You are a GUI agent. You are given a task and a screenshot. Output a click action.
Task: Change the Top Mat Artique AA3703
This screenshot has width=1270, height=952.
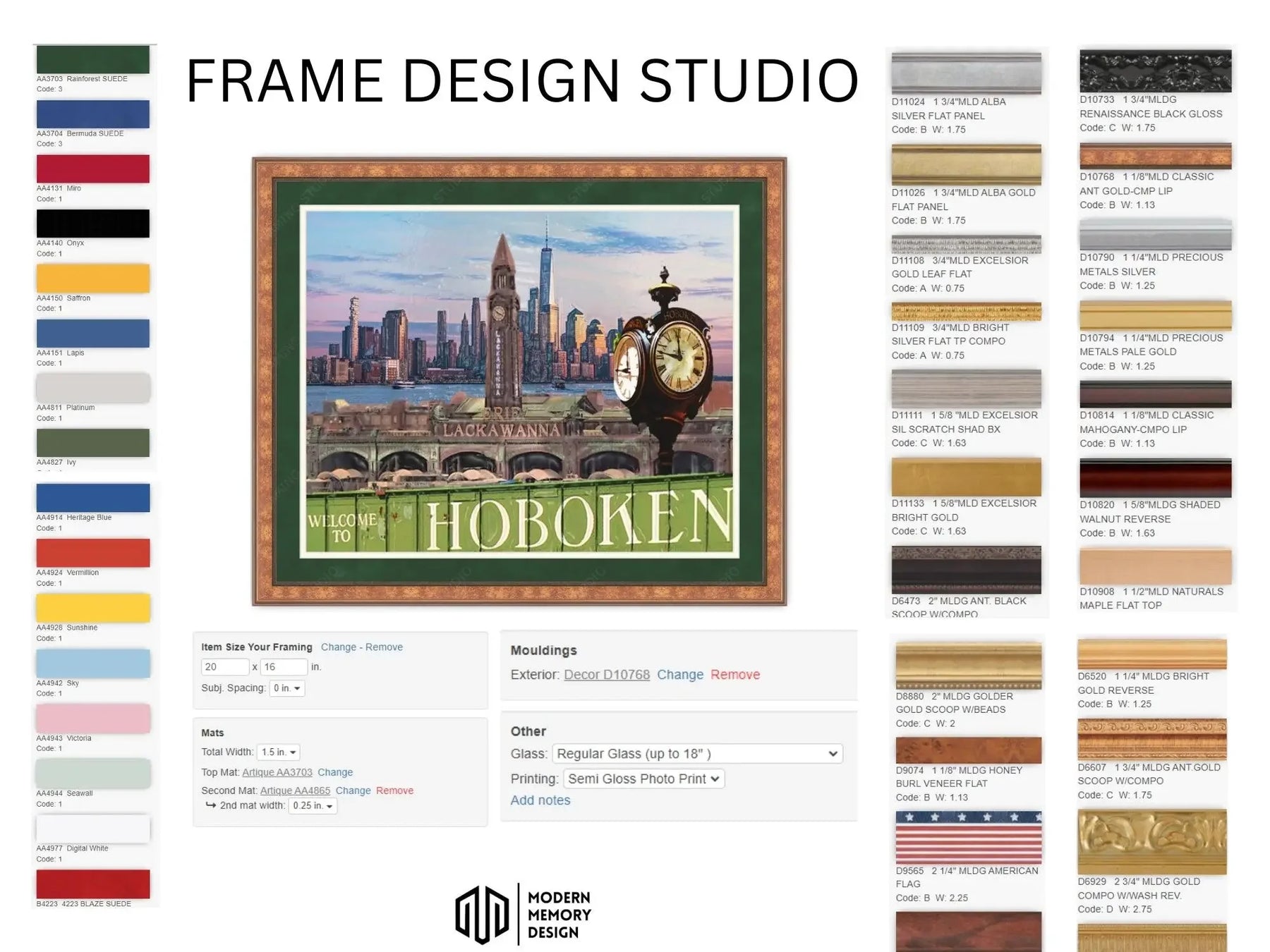point(334,772)
